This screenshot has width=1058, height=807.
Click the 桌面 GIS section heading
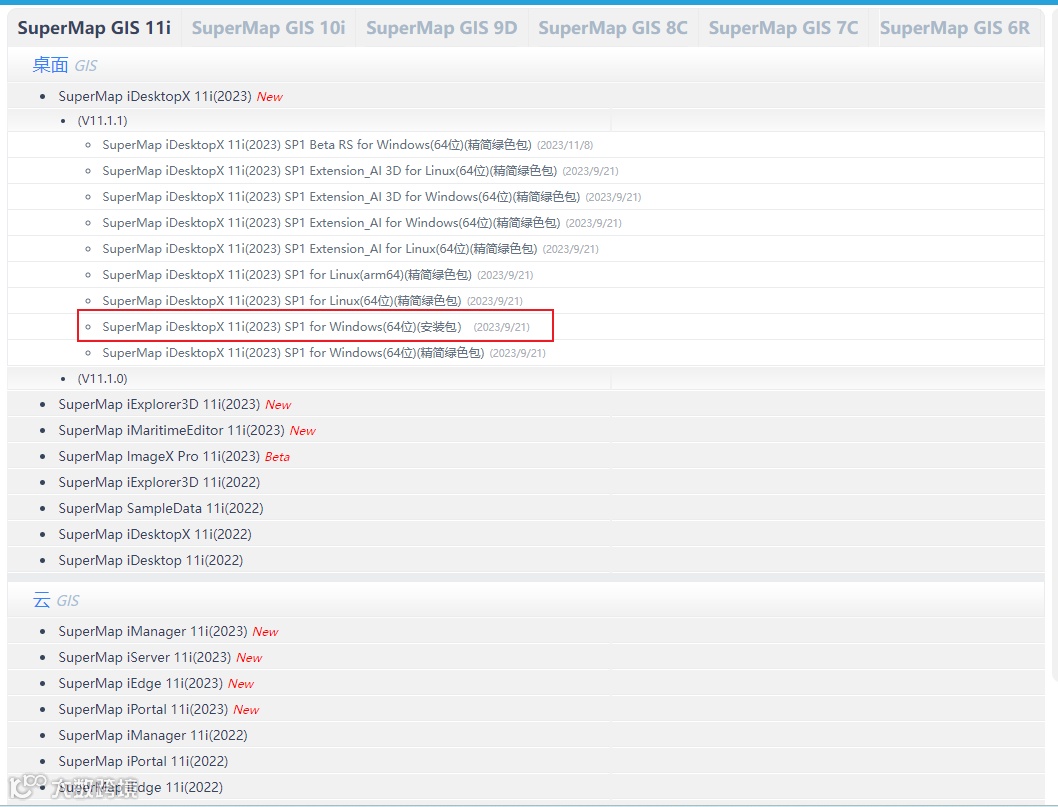65,65
